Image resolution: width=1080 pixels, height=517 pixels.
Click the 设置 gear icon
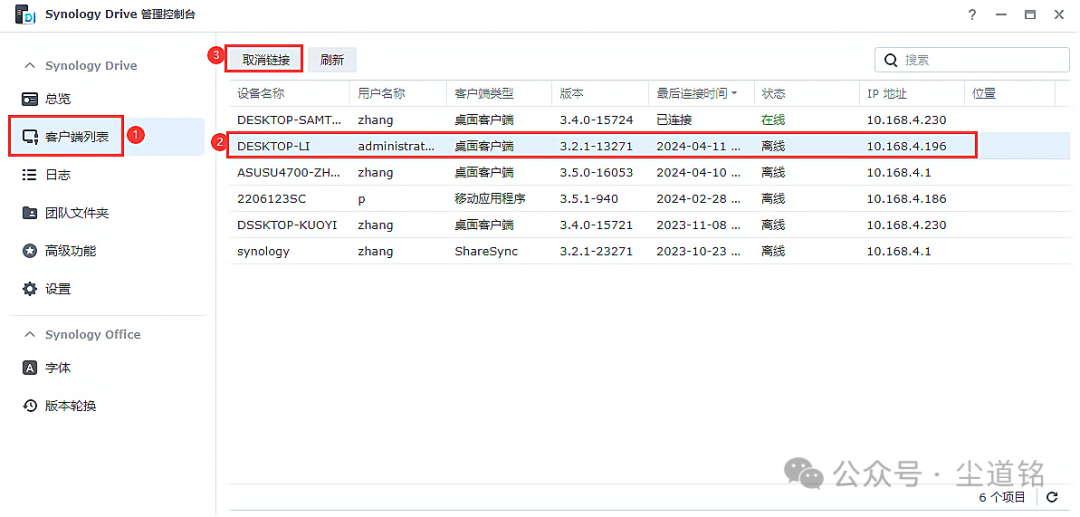click(x=30, y=289)
